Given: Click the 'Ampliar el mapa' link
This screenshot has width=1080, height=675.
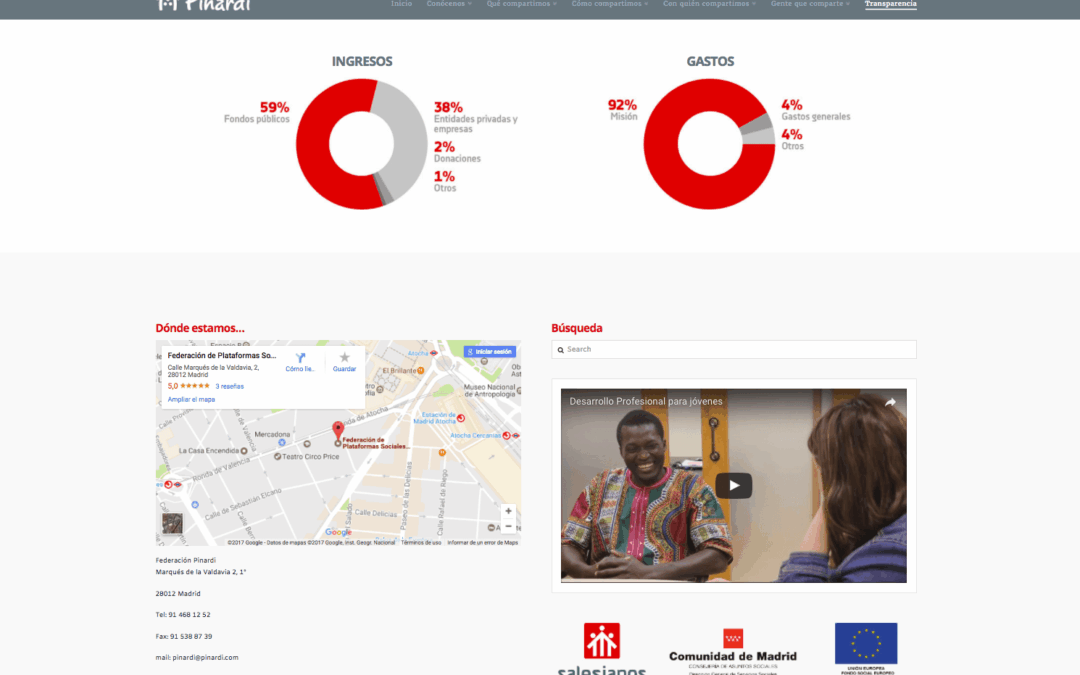Looking at the screenshot, I should 191,399.
